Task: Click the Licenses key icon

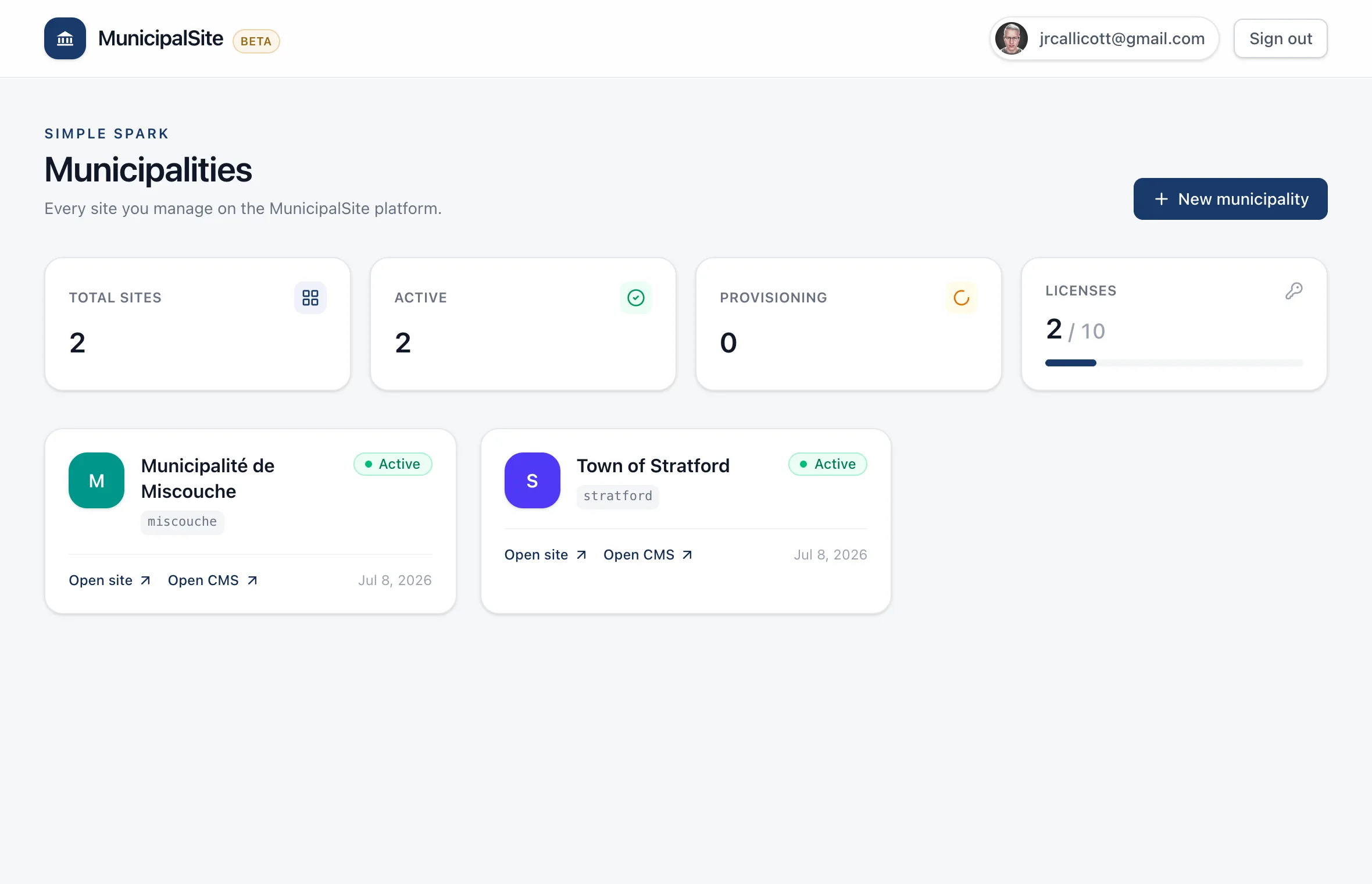Action: 1294,291
